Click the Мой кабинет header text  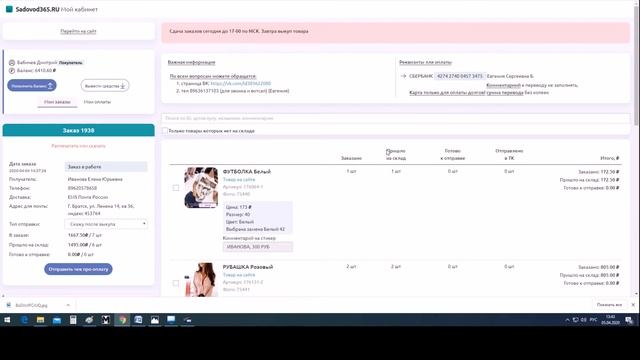tap(79, 9)
